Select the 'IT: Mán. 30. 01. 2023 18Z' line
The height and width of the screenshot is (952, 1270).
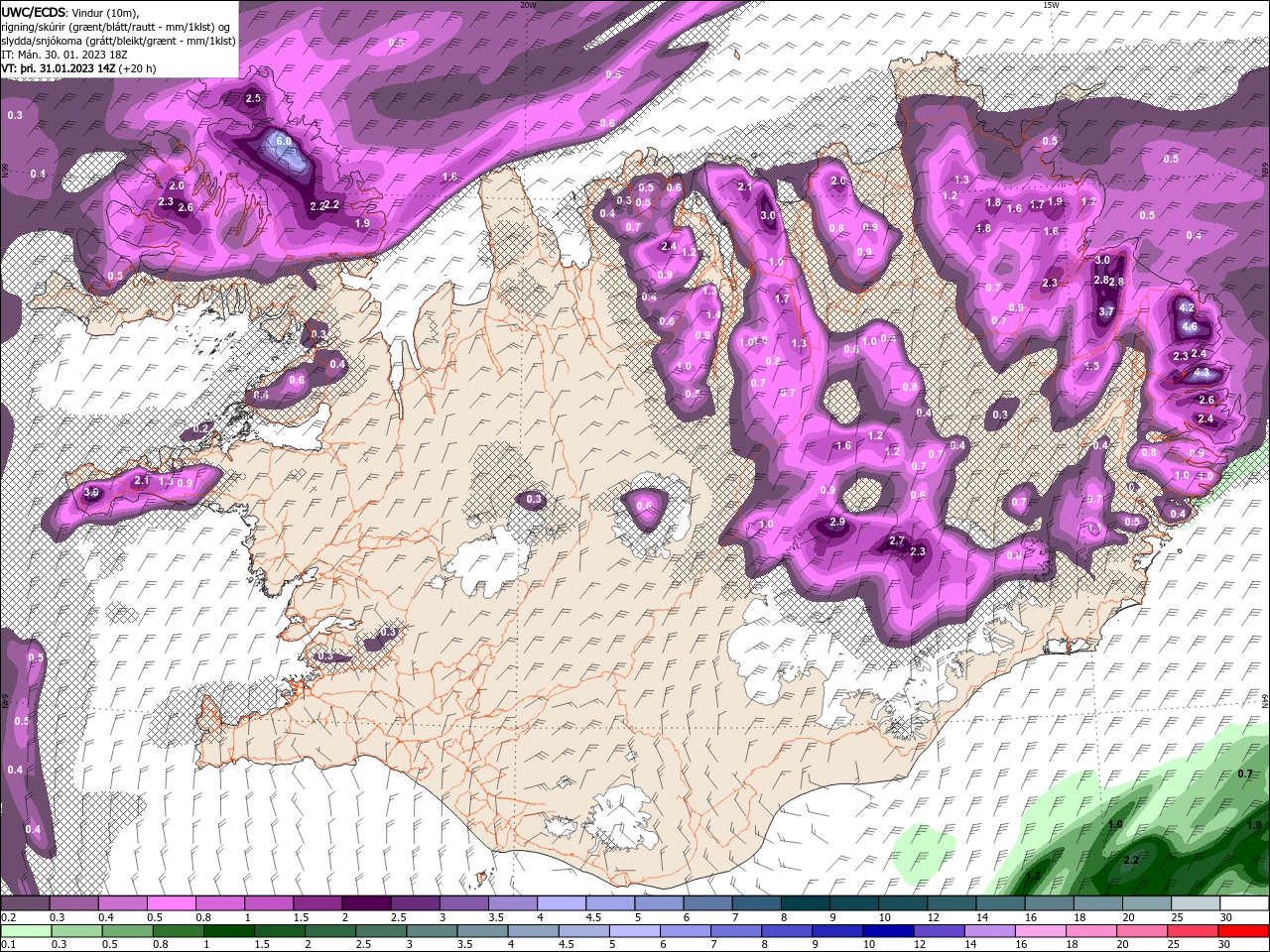[65, 55]
